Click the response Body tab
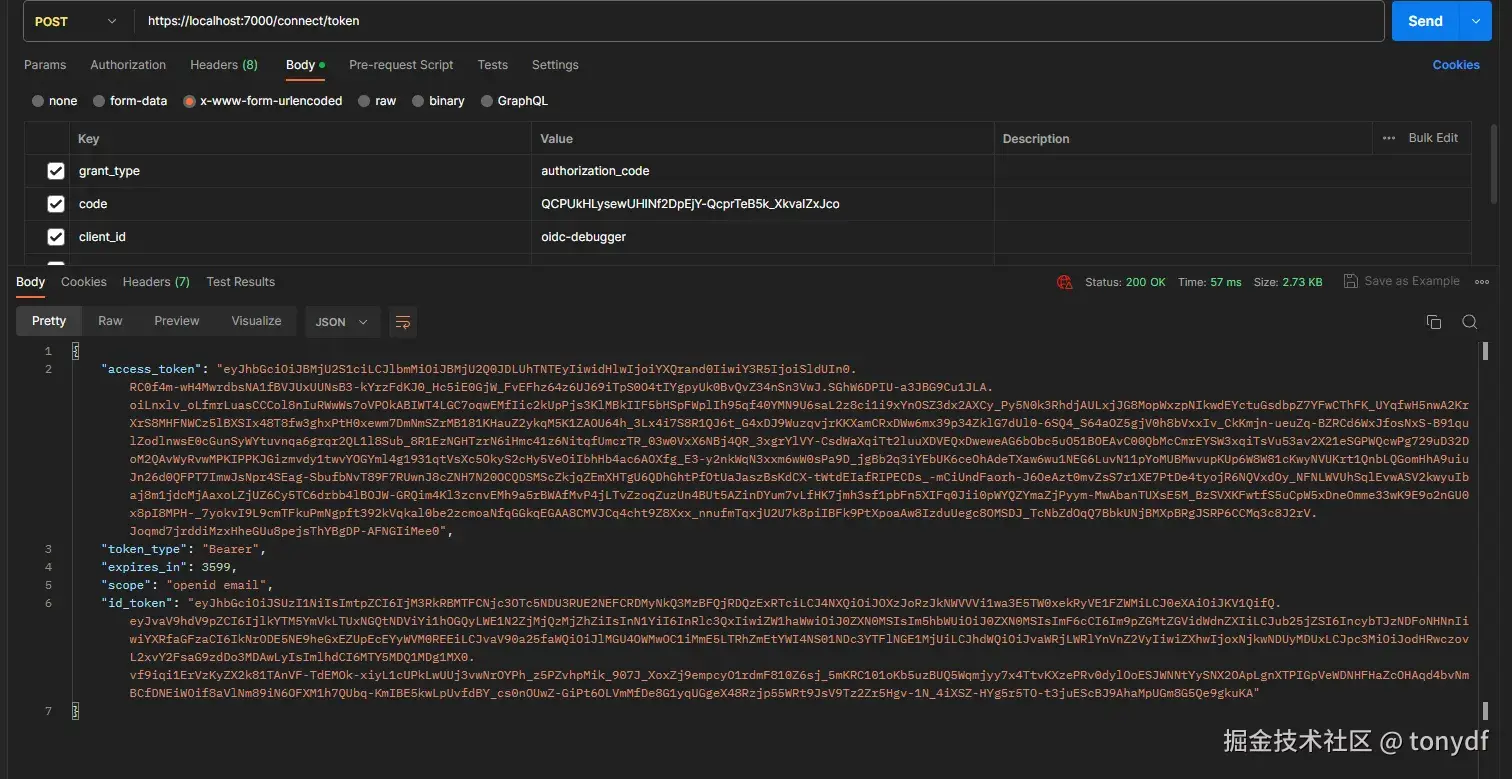Image resolution: width=1512 pixels, height=779 pixels. pyautogui.click(x=30, y=282)
